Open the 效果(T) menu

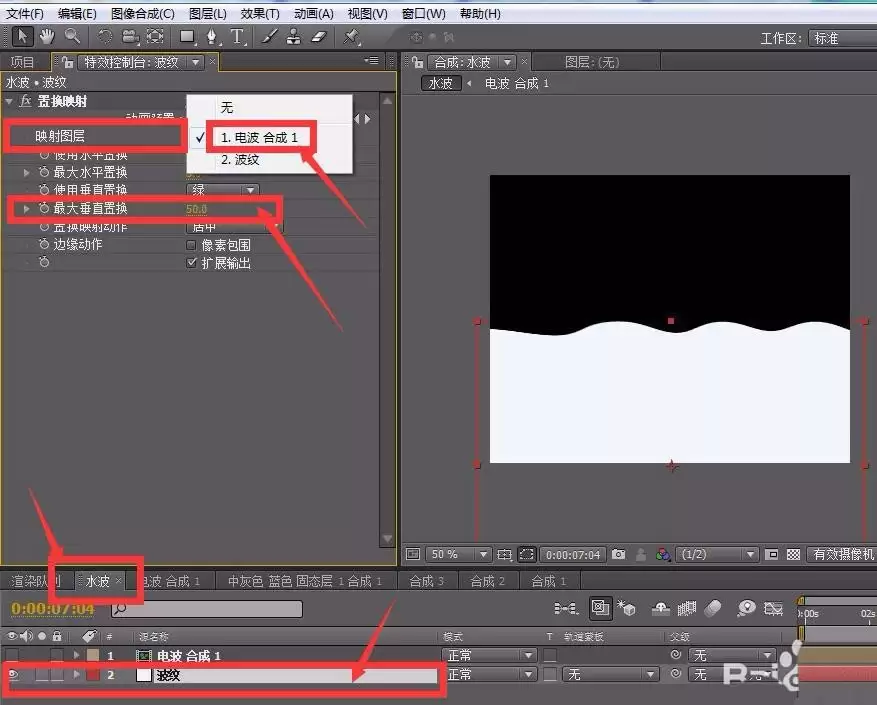[x=260, y=13]
